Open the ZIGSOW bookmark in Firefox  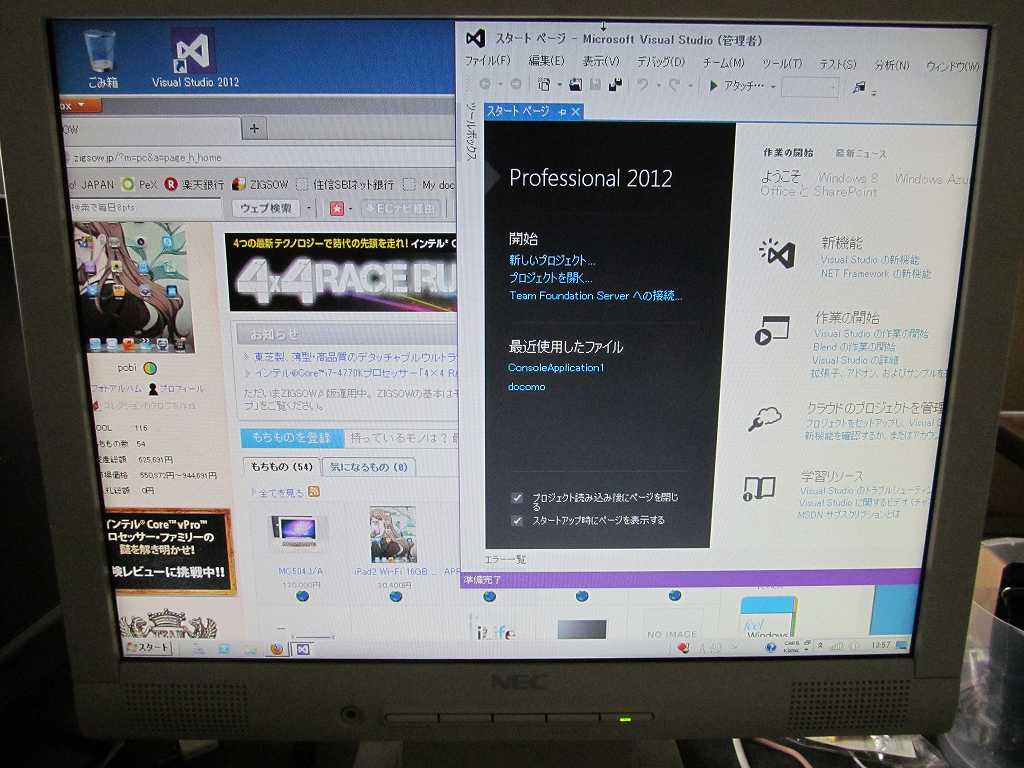click(261, 185)
